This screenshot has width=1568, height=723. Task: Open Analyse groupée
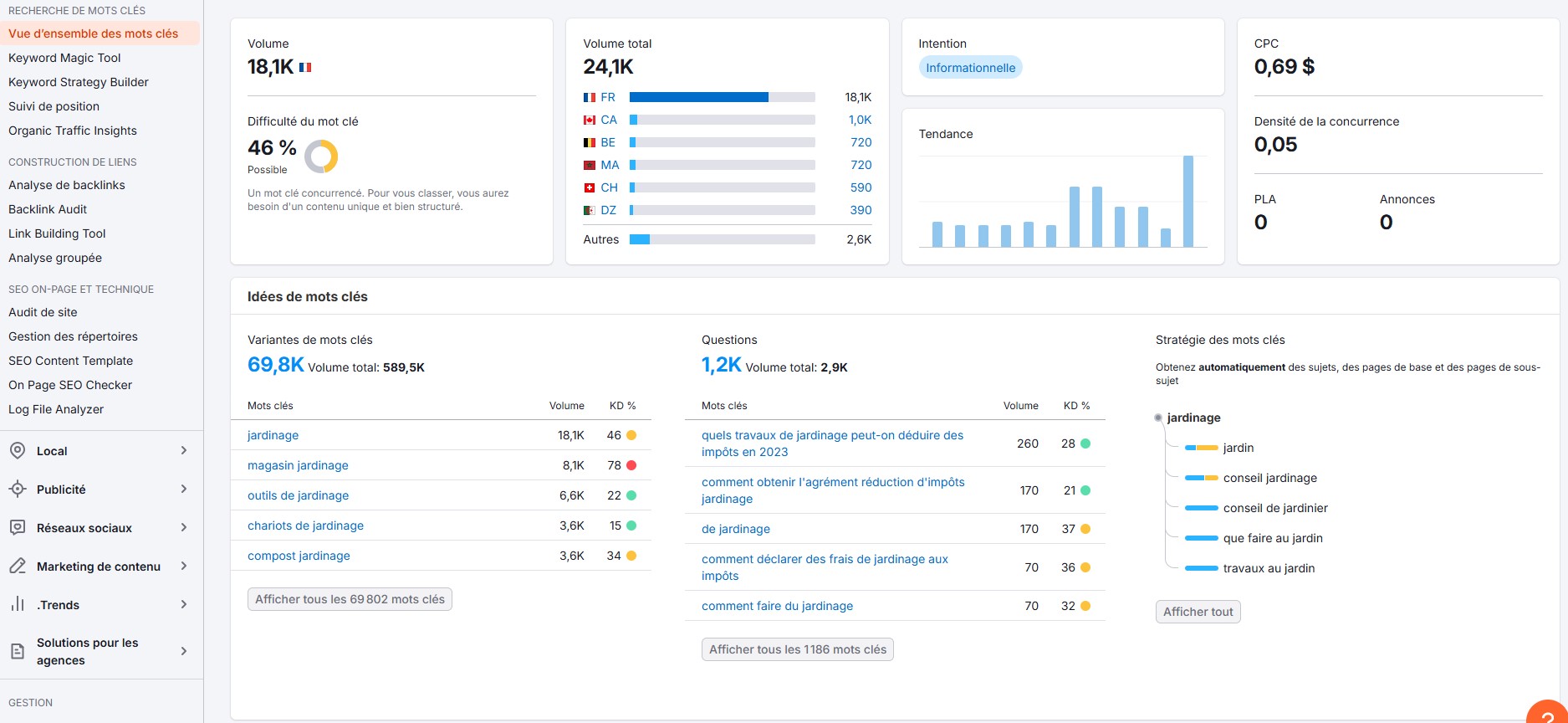coord(55,258)
